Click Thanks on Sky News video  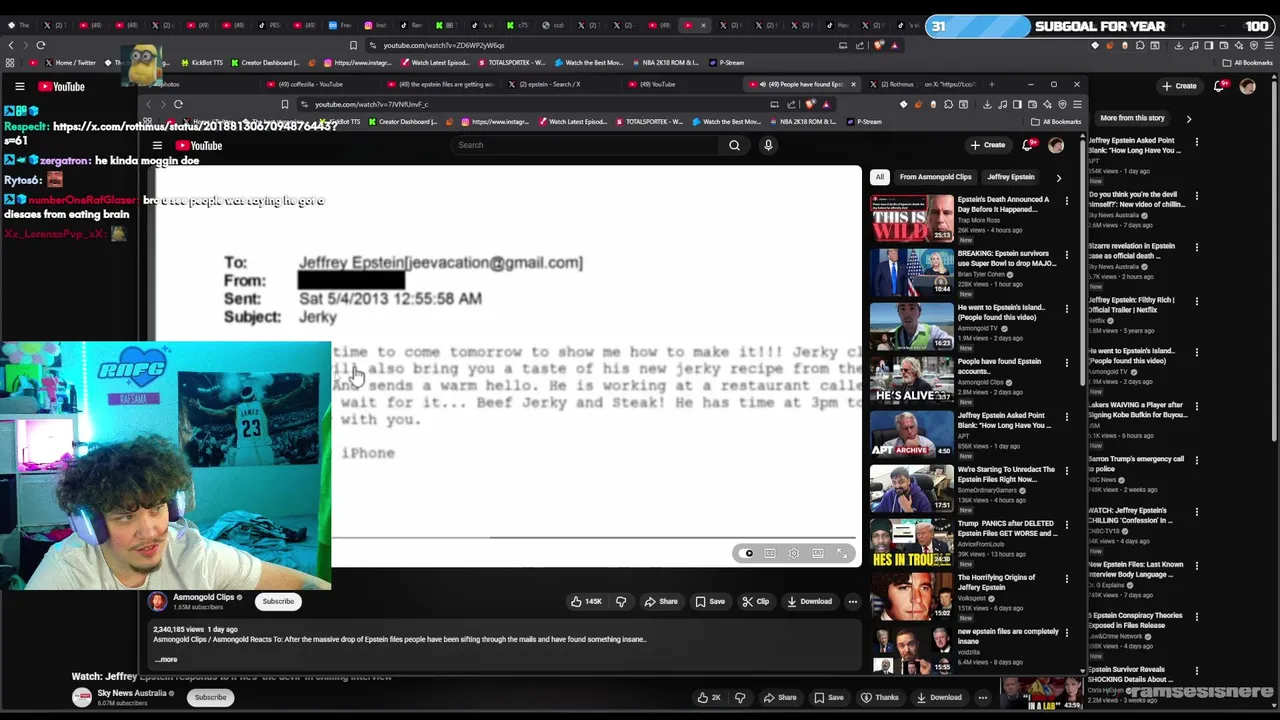[x=880, y=697]
